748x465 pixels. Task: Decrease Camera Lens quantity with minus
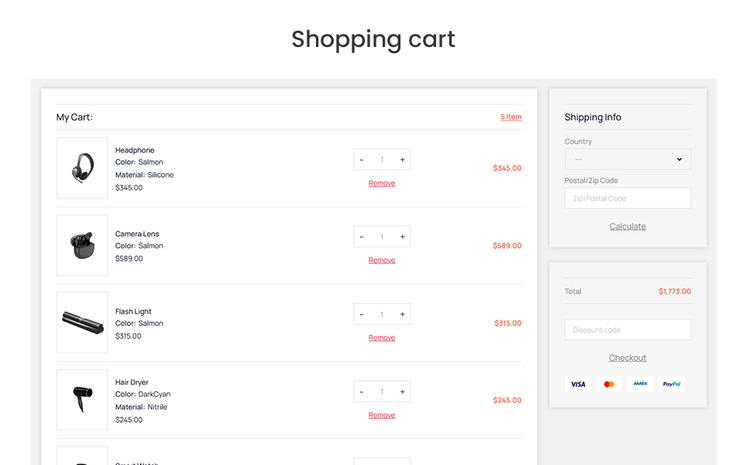[x=362, y=237]
